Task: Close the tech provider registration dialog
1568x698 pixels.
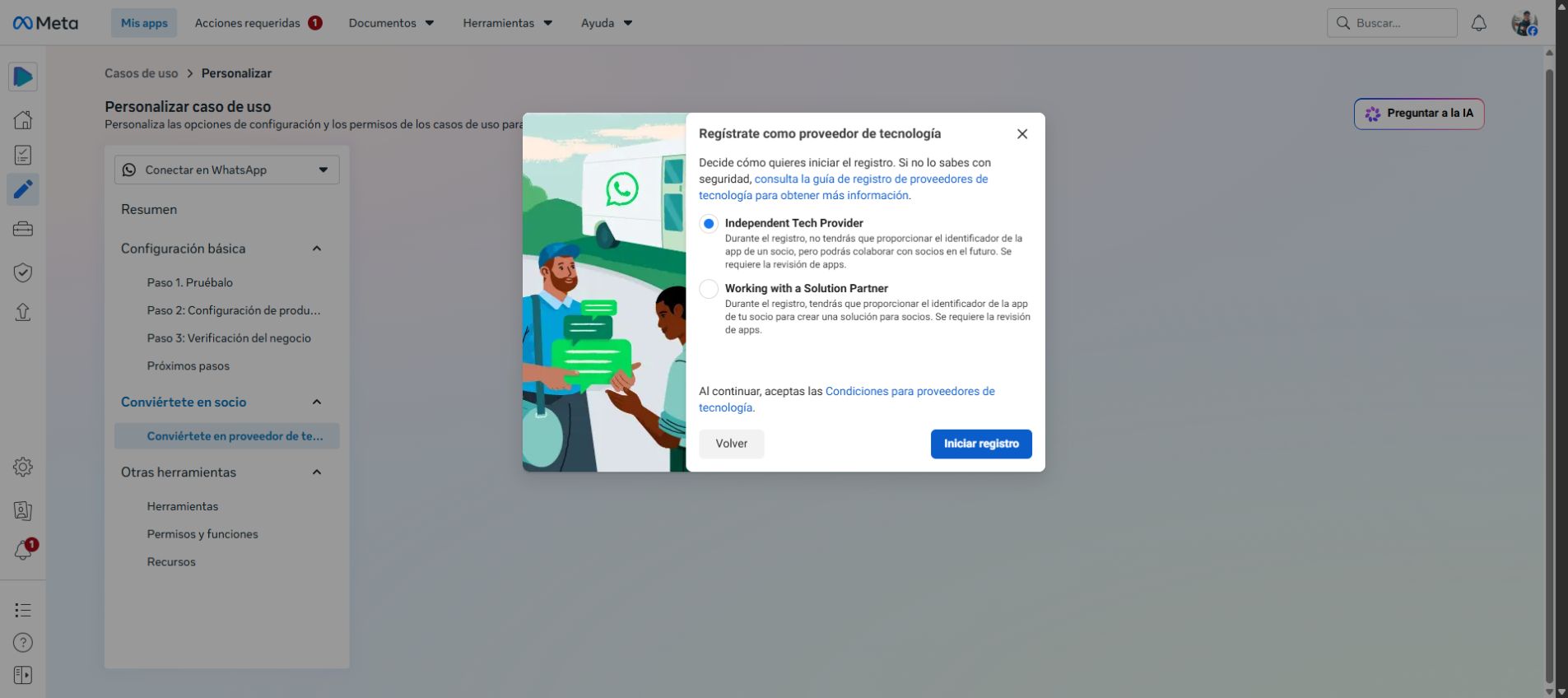Action: coord(1022,134)
